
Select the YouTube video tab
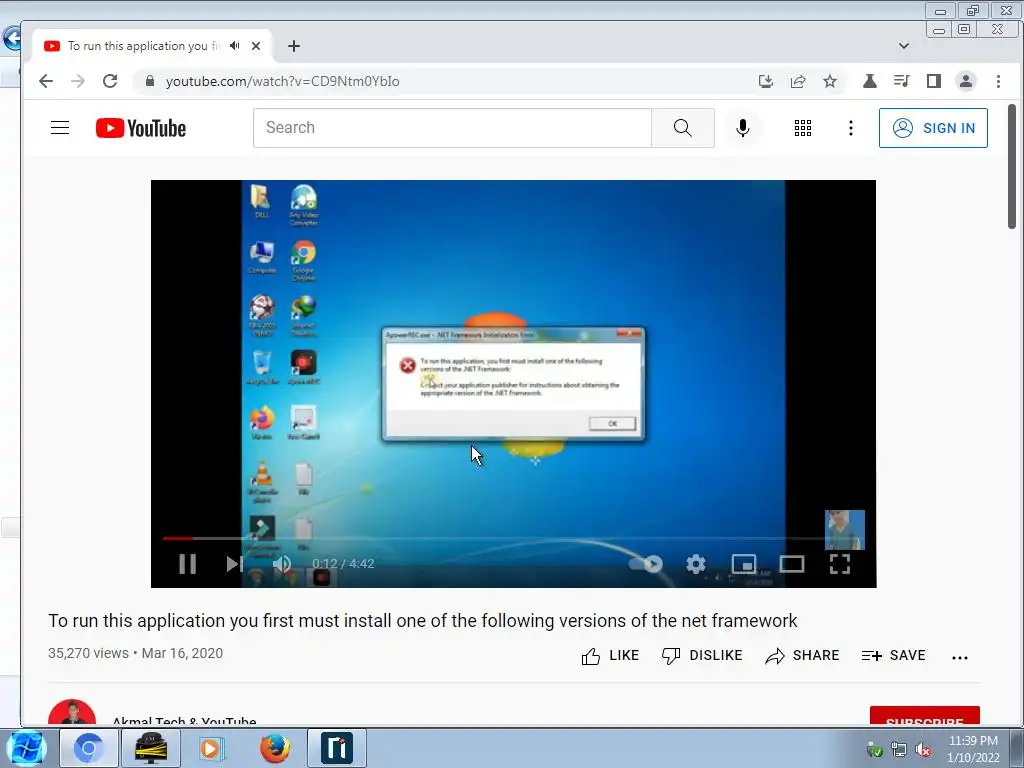[x=152, y=46]
